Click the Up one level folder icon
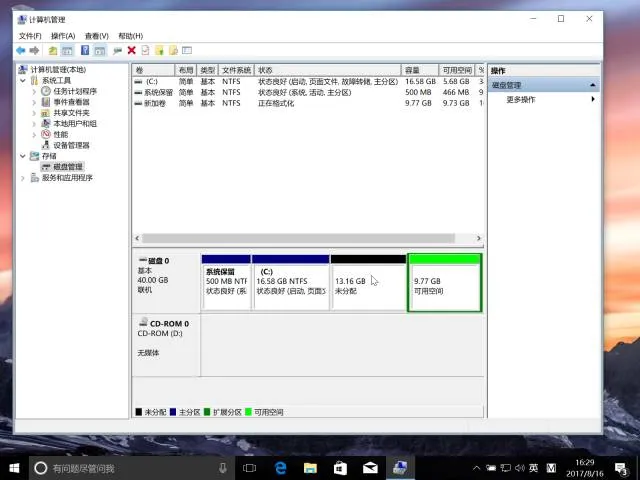Screen dimensions: 640x480 [x=53, y=51]
